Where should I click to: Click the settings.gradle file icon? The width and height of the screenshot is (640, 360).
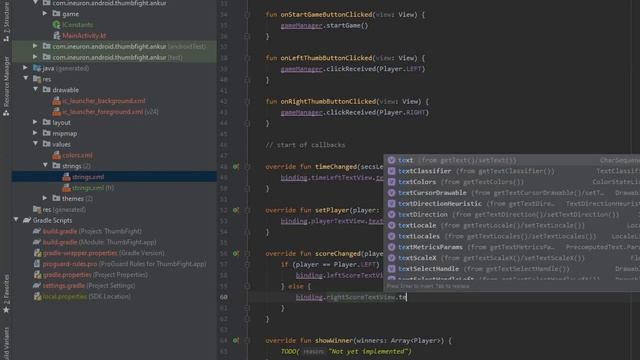(x=37, y=286)
